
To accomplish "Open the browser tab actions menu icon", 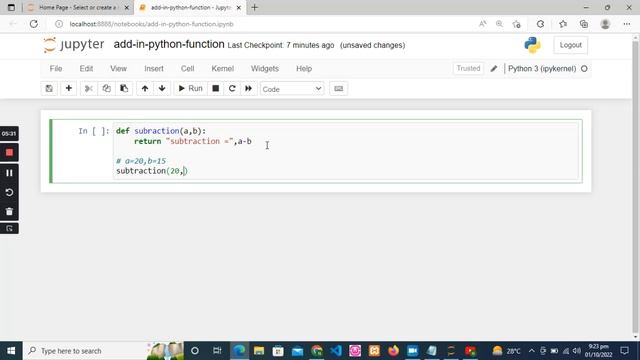I will (x=11, y=7).
